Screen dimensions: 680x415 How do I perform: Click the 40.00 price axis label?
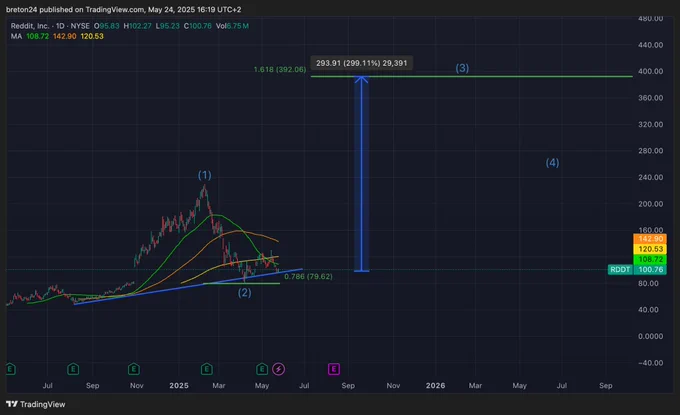coord(648,310)
